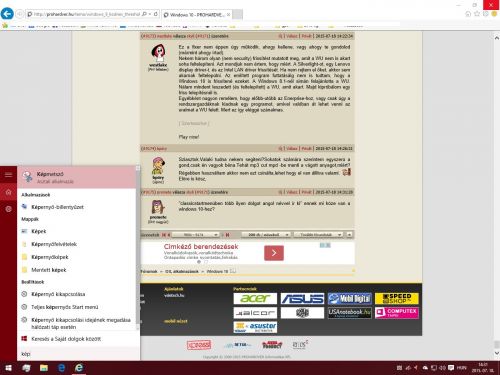Refresh the page with the reload icon
The image size is (500, 375).
(x=156, y=14)
